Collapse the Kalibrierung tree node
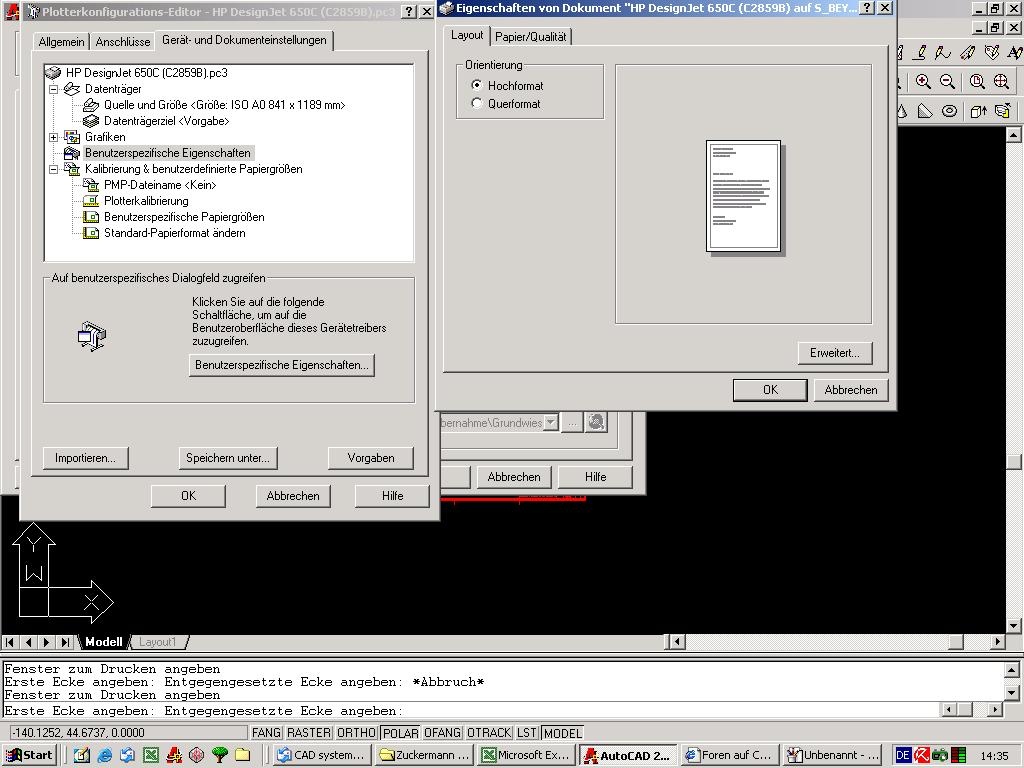 coord(54,169)
